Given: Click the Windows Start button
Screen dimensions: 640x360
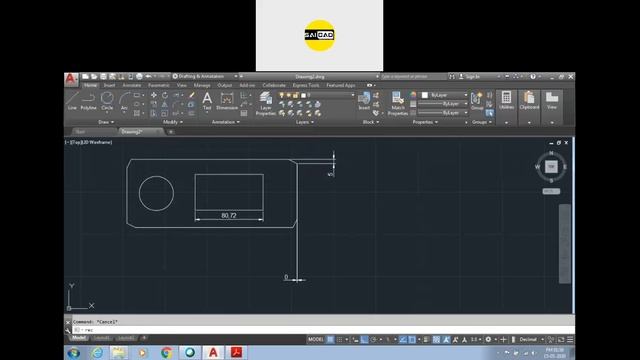Looking at the screenshot, I should coord(74,352).
